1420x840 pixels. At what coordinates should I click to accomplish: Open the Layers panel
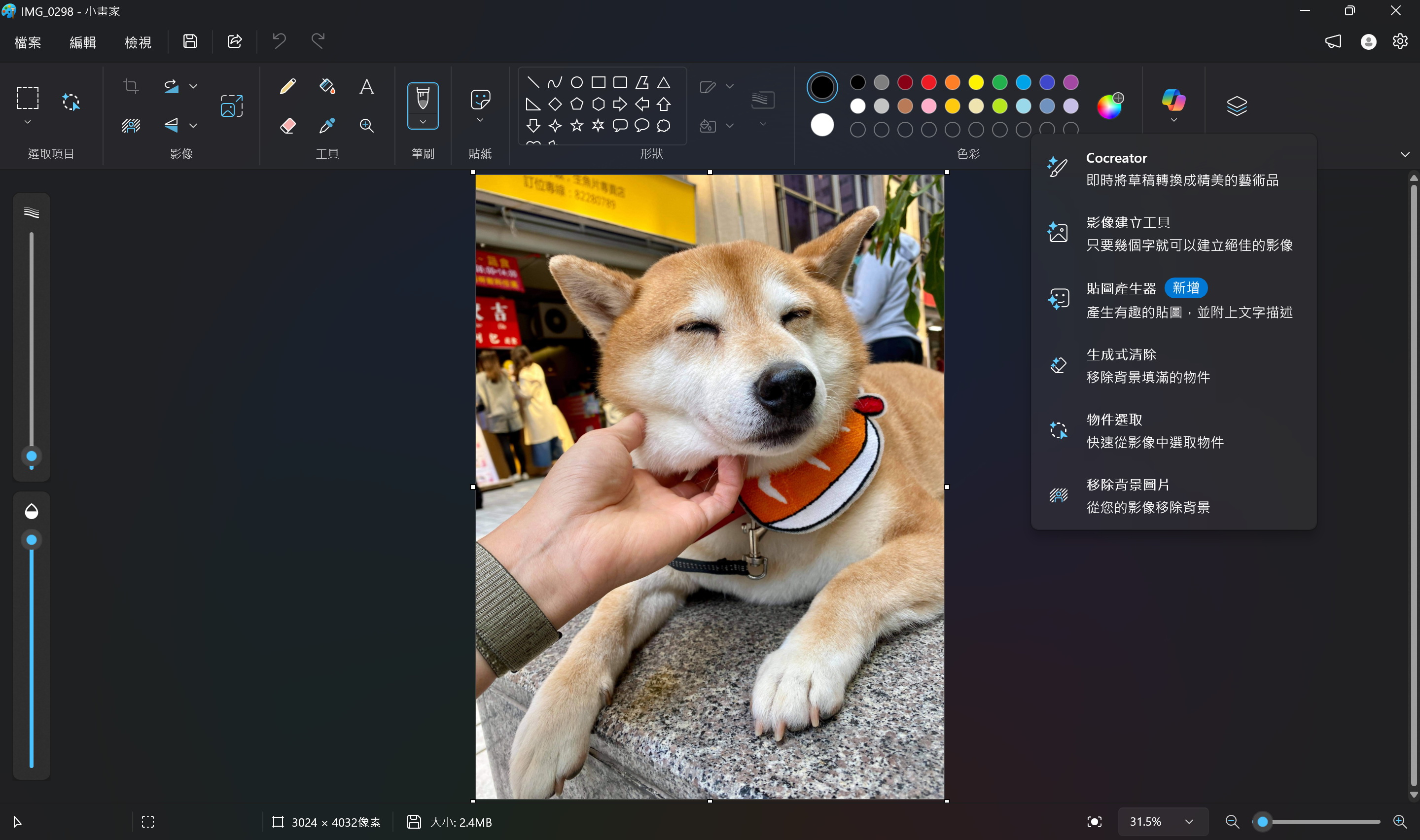(x=1237, y=105)
